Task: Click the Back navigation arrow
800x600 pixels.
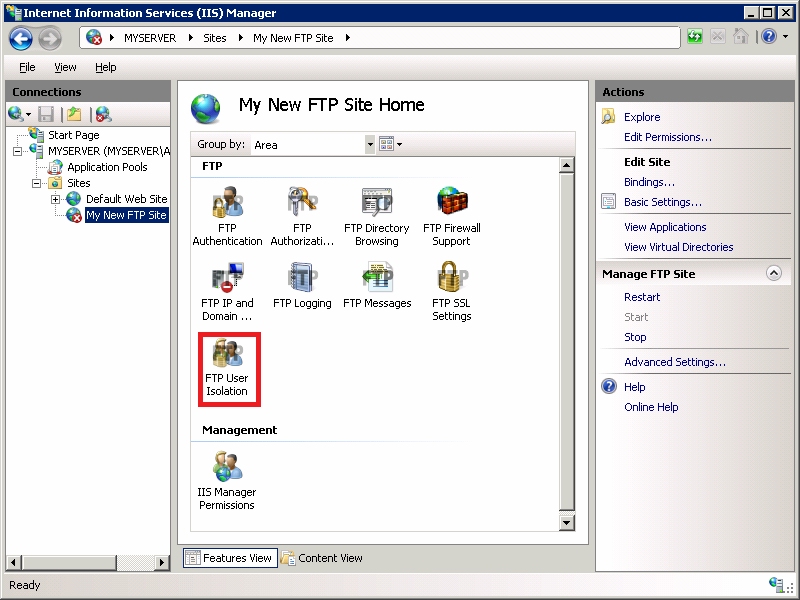Action: pyautogui.click(x=21, y=38)
